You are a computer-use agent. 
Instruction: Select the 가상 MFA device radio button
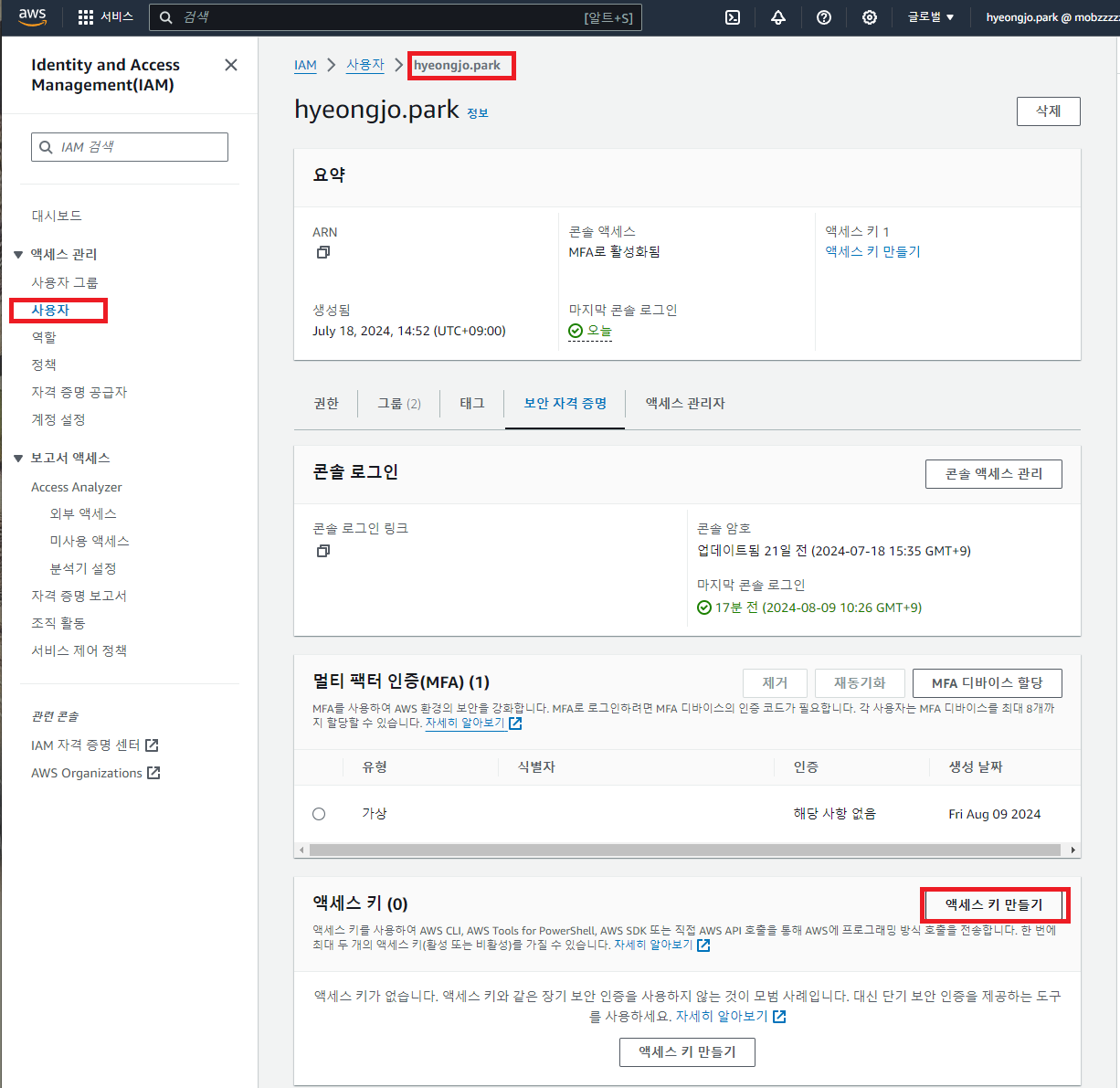(x=319, y=814)
